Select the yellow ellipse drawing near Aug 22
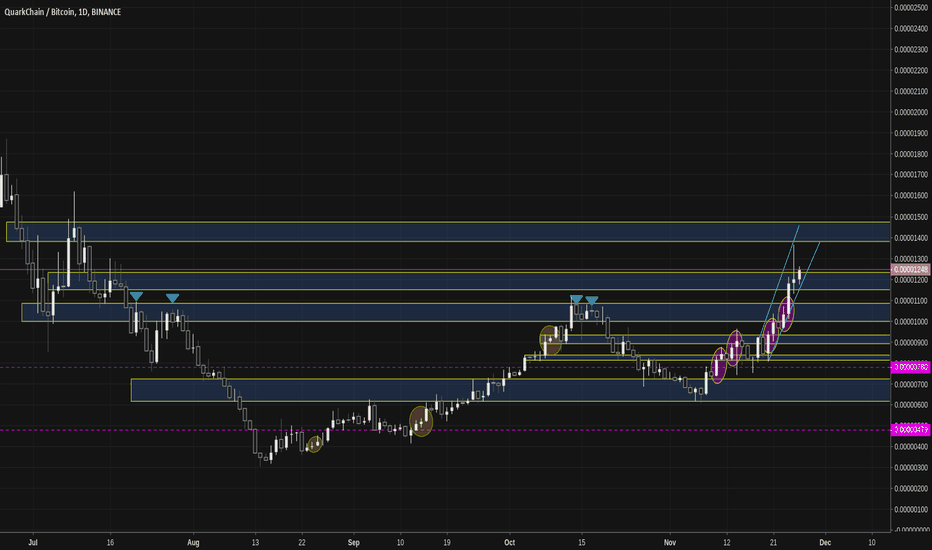 (314, 444)
